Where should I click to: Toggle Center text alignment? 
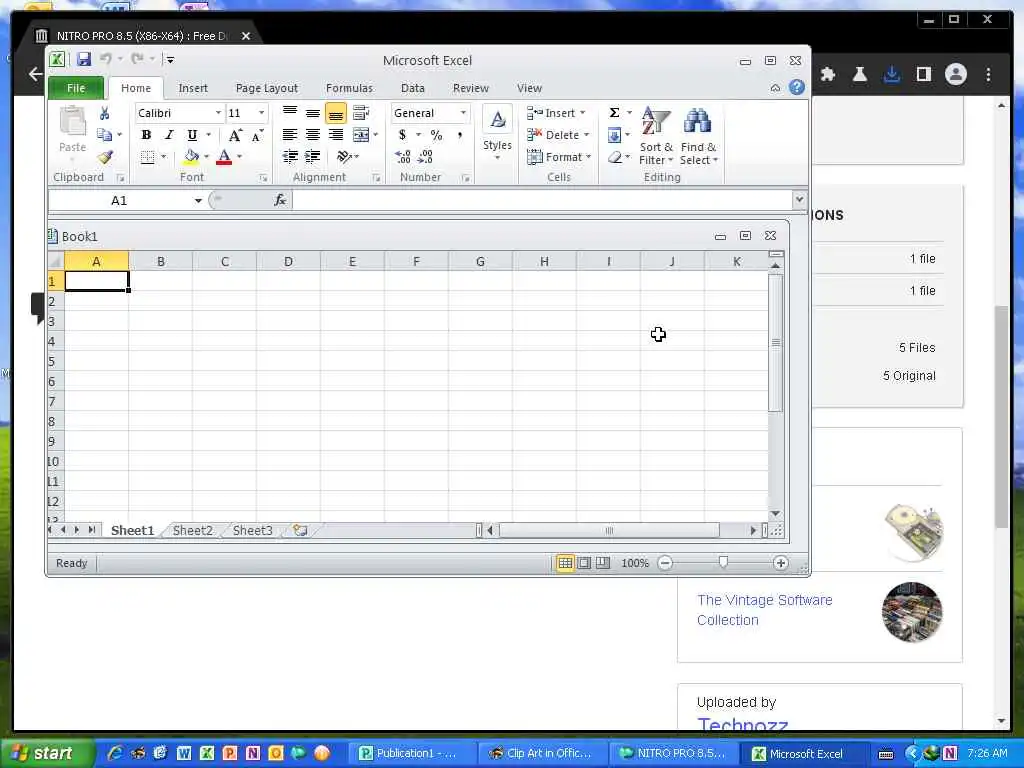point(313,135)
